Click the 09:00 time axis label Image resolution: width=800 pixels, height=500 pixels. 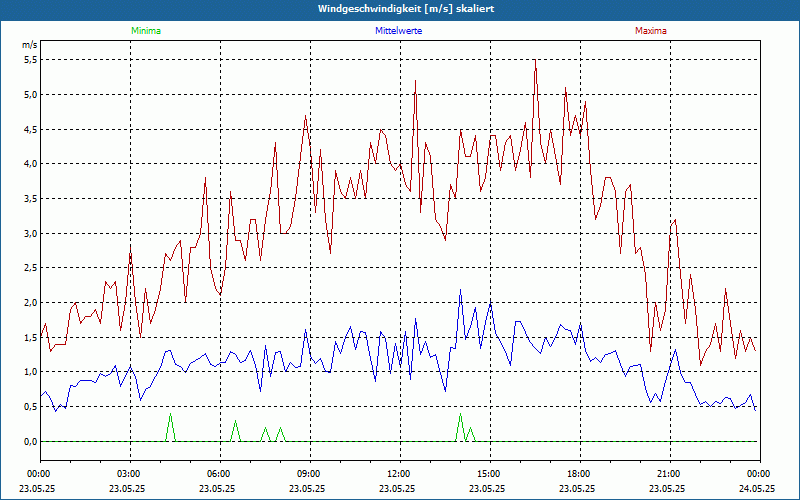pos(310,473)
